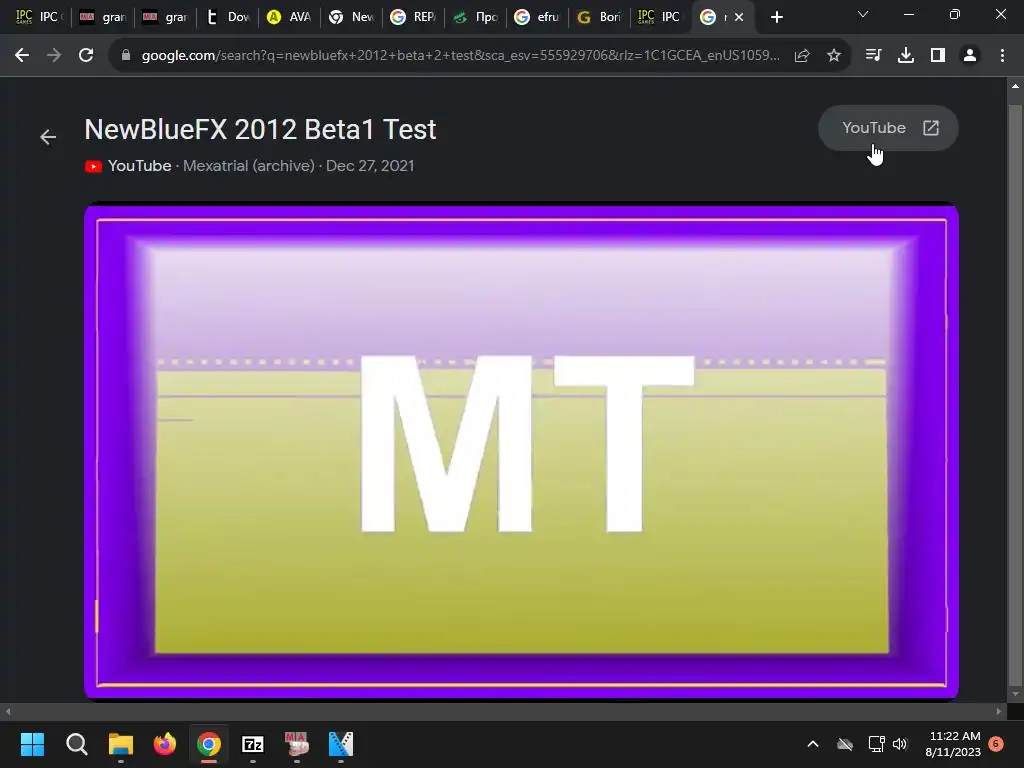Viewport: 1024px width, 768px height.
Task: Click the volume speaker tray icon
Action: [x=900, y=744]
